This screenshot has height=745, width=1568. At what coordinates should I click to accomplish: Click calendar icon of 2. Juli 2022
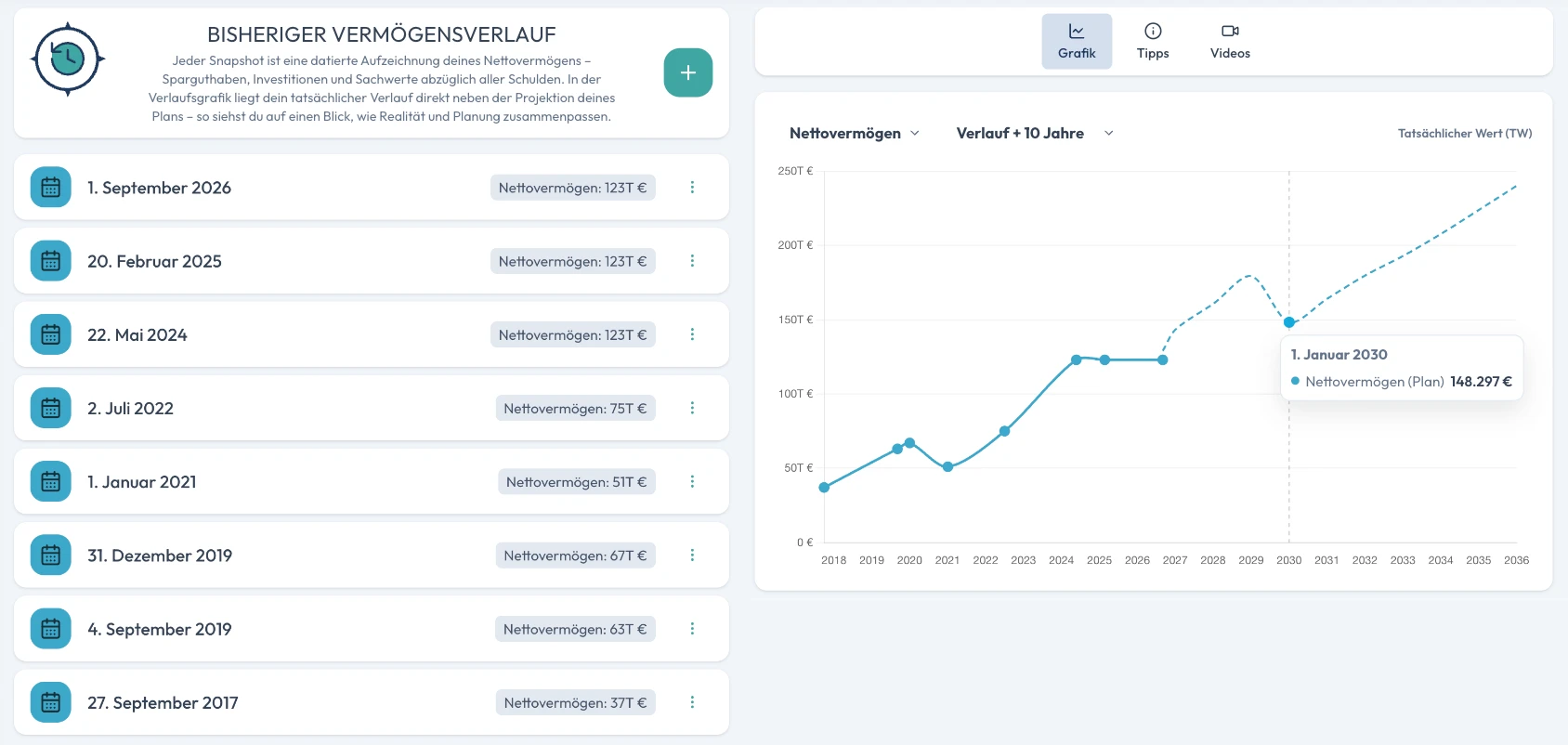tap(50, 408)
